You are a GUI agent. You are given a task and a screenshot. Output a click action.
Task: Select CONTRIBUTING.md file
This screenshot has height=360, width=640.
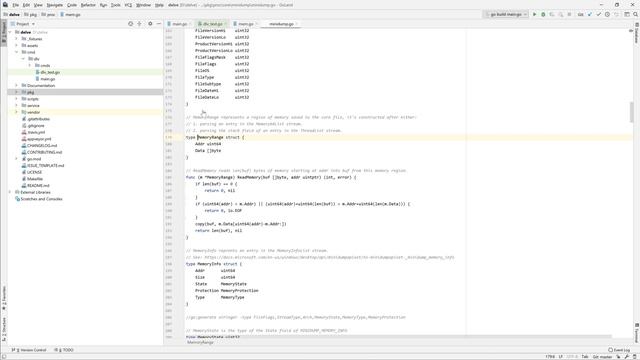[x=44, y=152]
